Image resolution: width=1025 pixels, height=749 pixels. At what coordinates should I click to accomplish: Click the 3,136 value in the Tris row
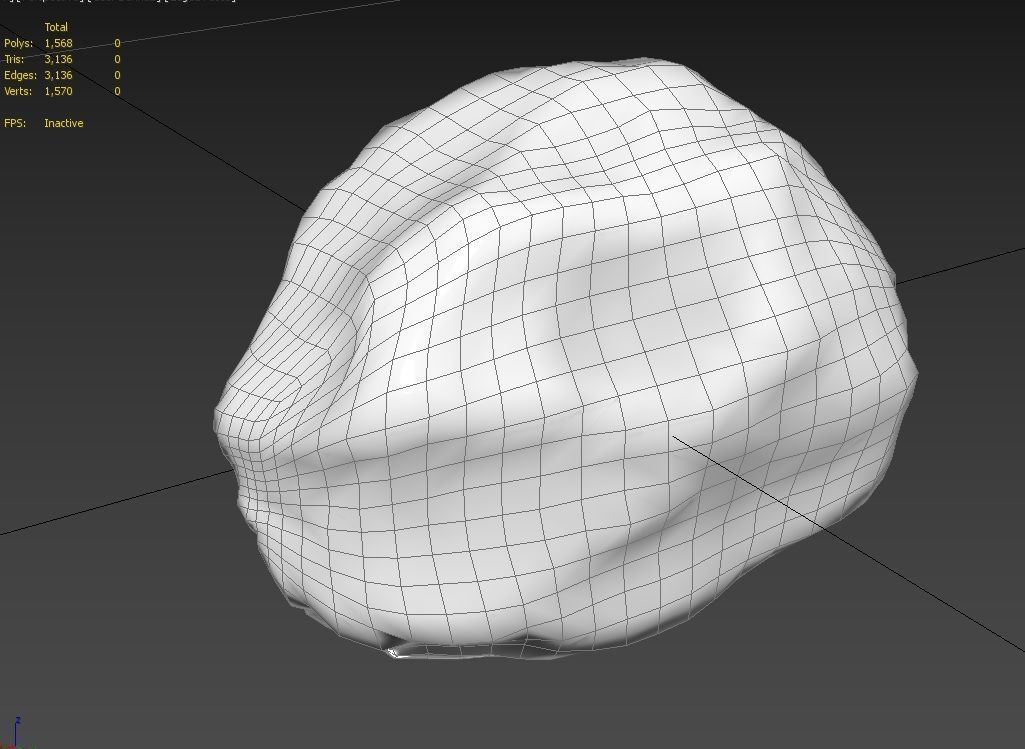pyautogui.click(x=58, y=59)
